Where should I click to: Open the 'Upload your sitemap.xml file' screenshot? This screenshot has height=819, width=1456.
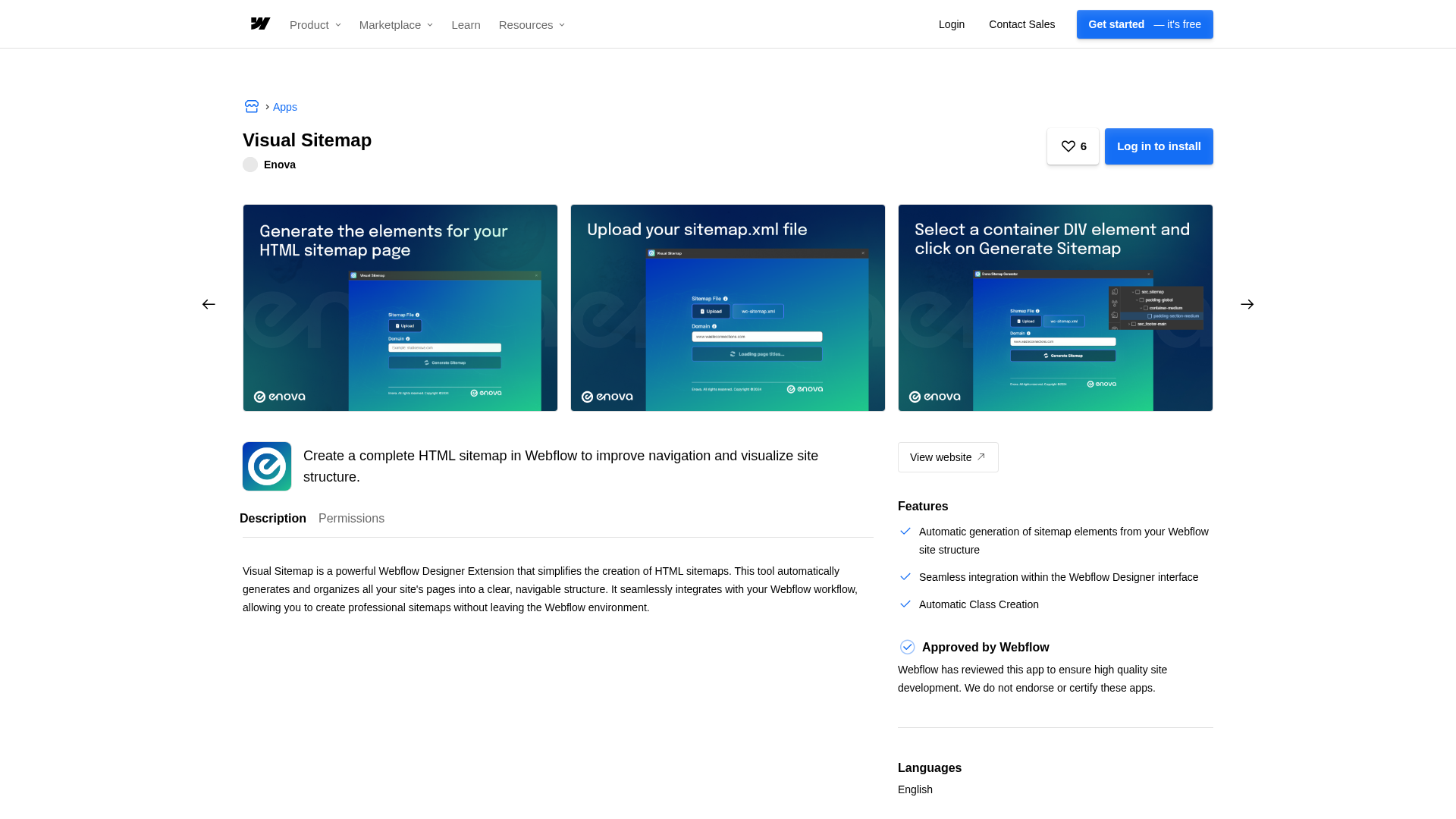pos(727,308)
